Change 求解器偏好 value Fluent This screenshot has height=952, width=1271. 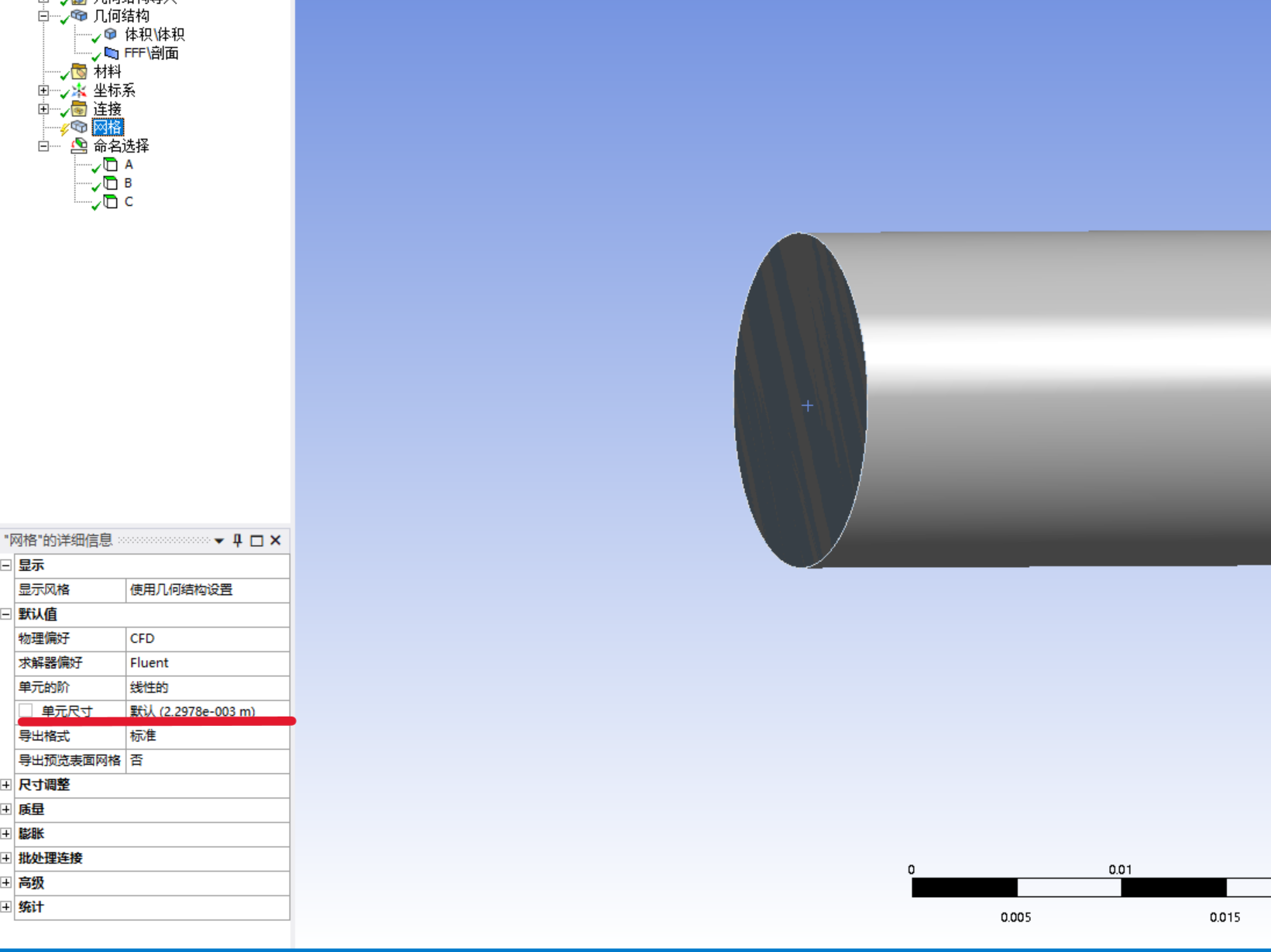(x=208, y=663)
